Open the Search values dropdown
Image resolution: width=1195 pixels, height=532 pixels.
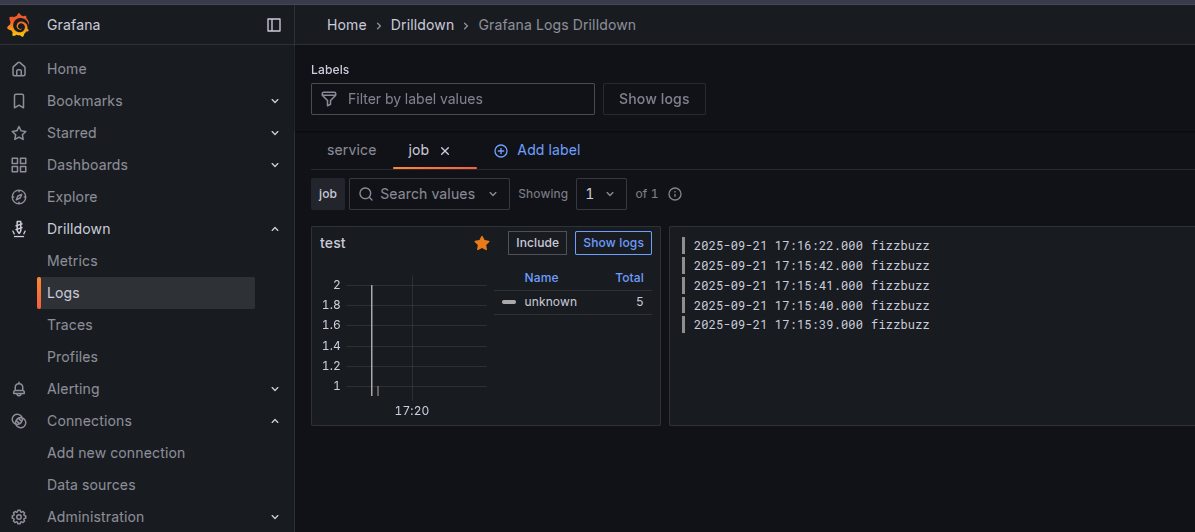(x=429, y=194)
